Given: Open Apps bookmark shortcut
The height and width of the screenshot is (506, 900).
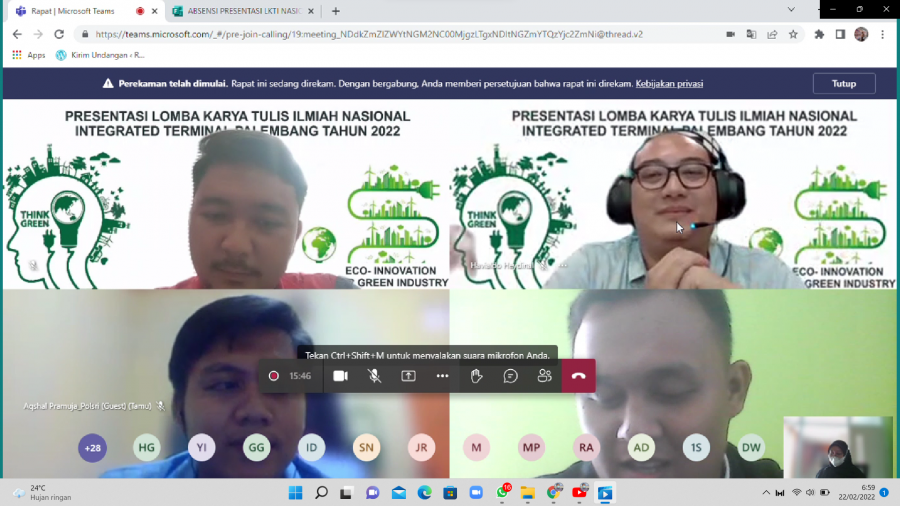Looking at the screenshot, I should click(x=29, y=55).
